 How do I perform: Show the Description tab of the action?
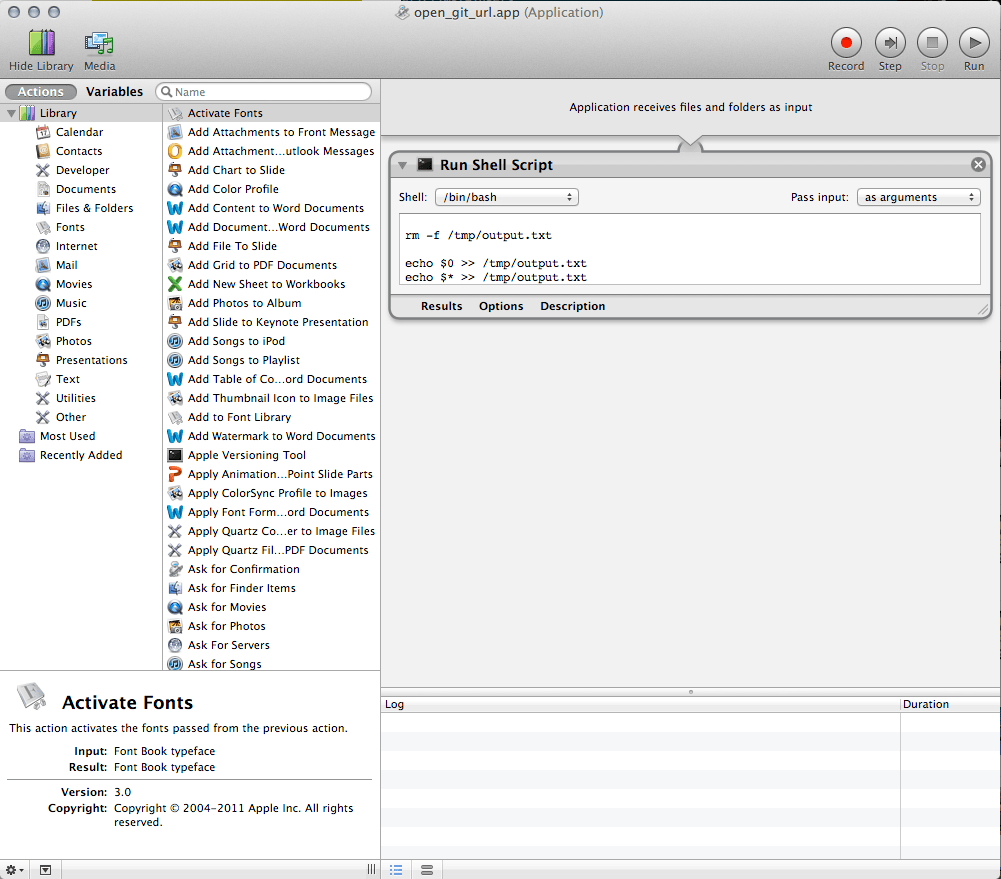click(573, 306)
